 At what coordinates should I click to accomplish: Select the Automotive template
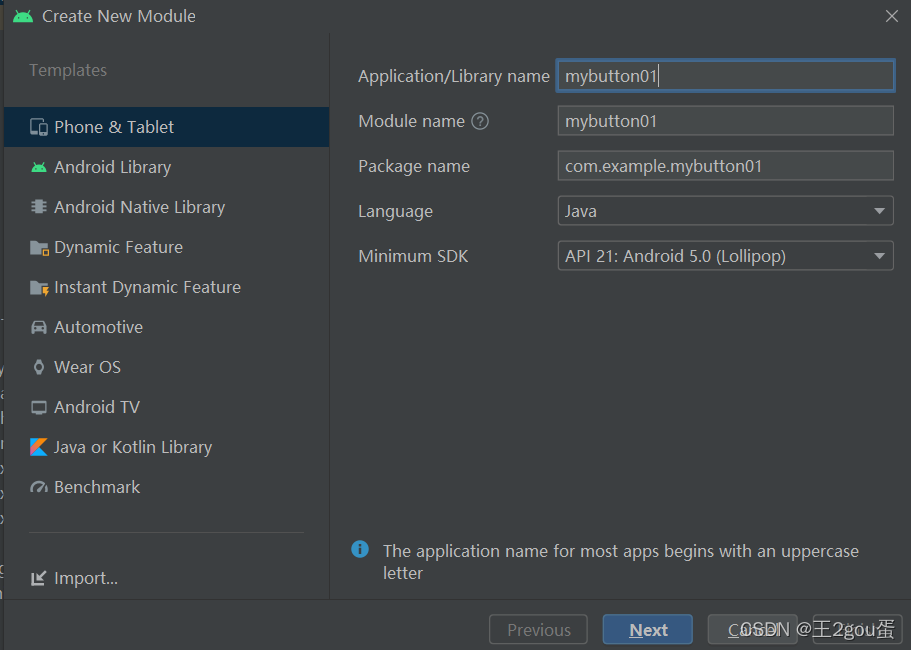click(x=166, y=327)
